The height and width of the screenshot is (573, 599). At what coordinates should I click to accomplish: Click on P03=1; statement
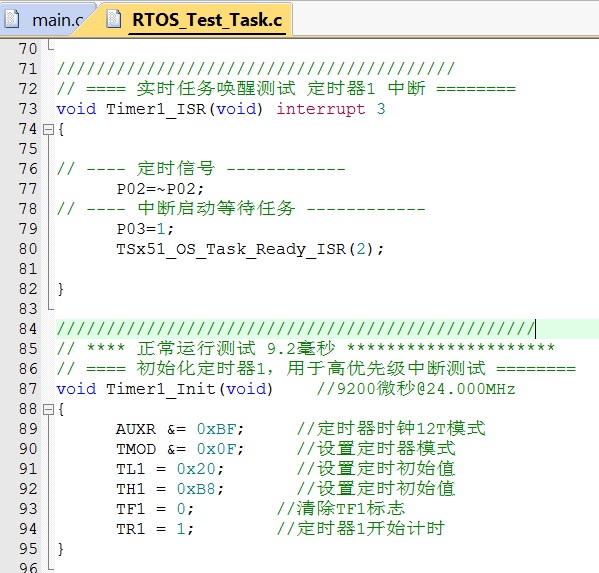point(145,229)
